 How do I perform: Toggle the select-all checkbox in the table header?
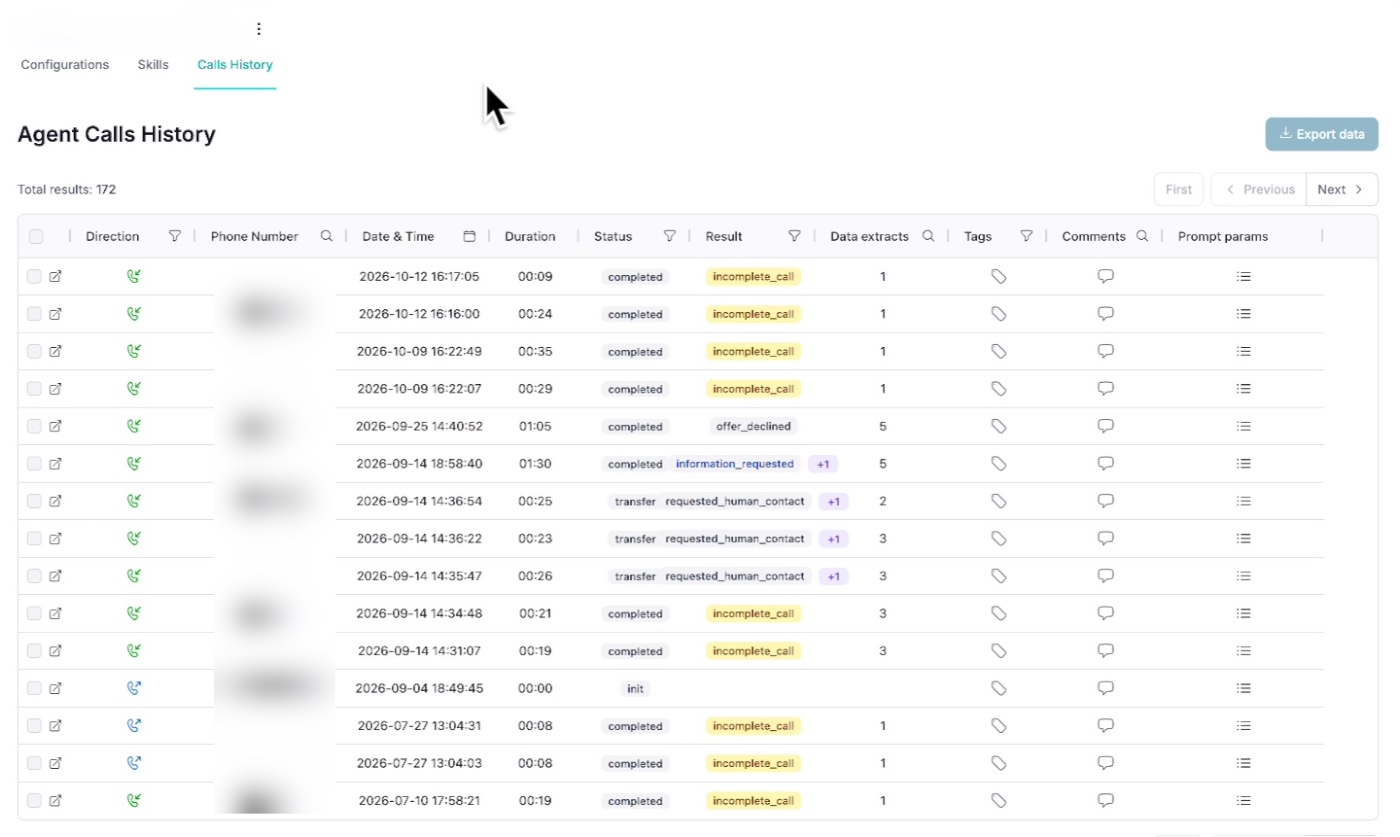[36, 237]
